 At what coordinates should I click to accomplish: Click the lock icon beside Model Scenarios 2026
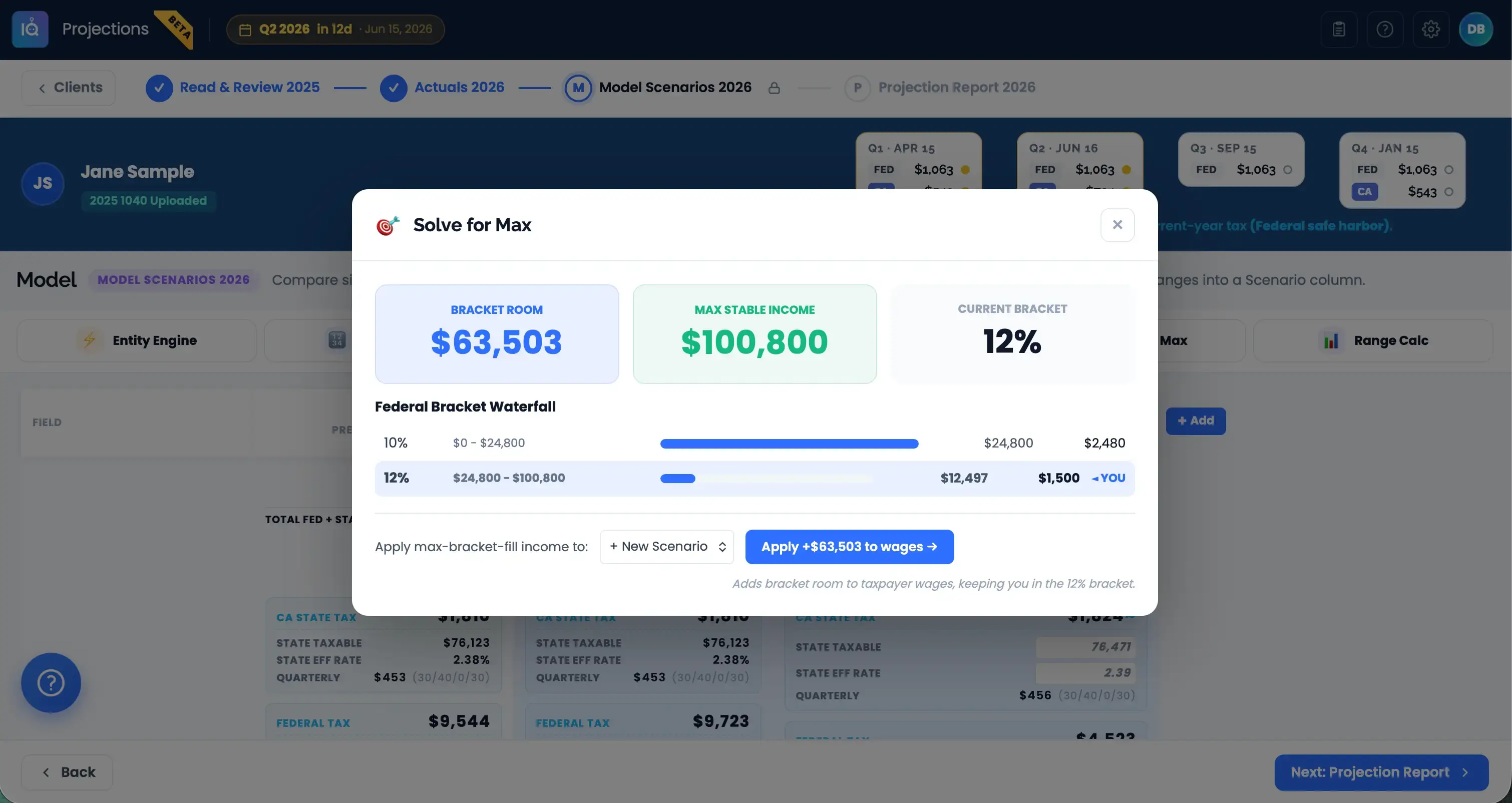[x=774, y=88]
